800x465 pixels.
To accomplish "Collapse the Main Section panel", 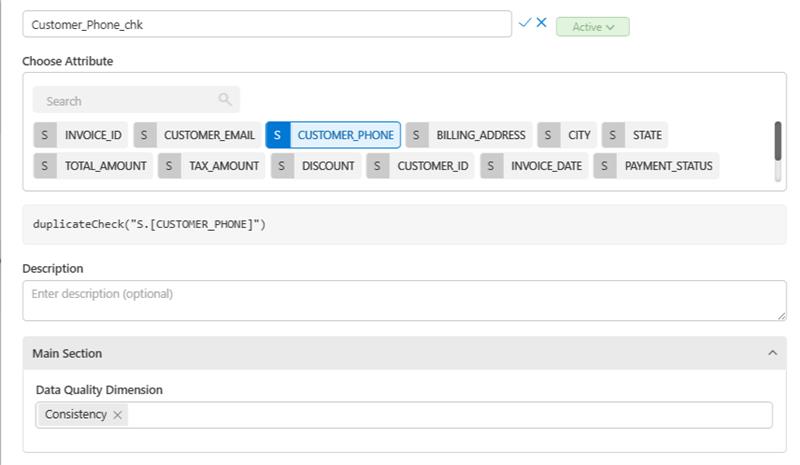I will coord(772,353).
